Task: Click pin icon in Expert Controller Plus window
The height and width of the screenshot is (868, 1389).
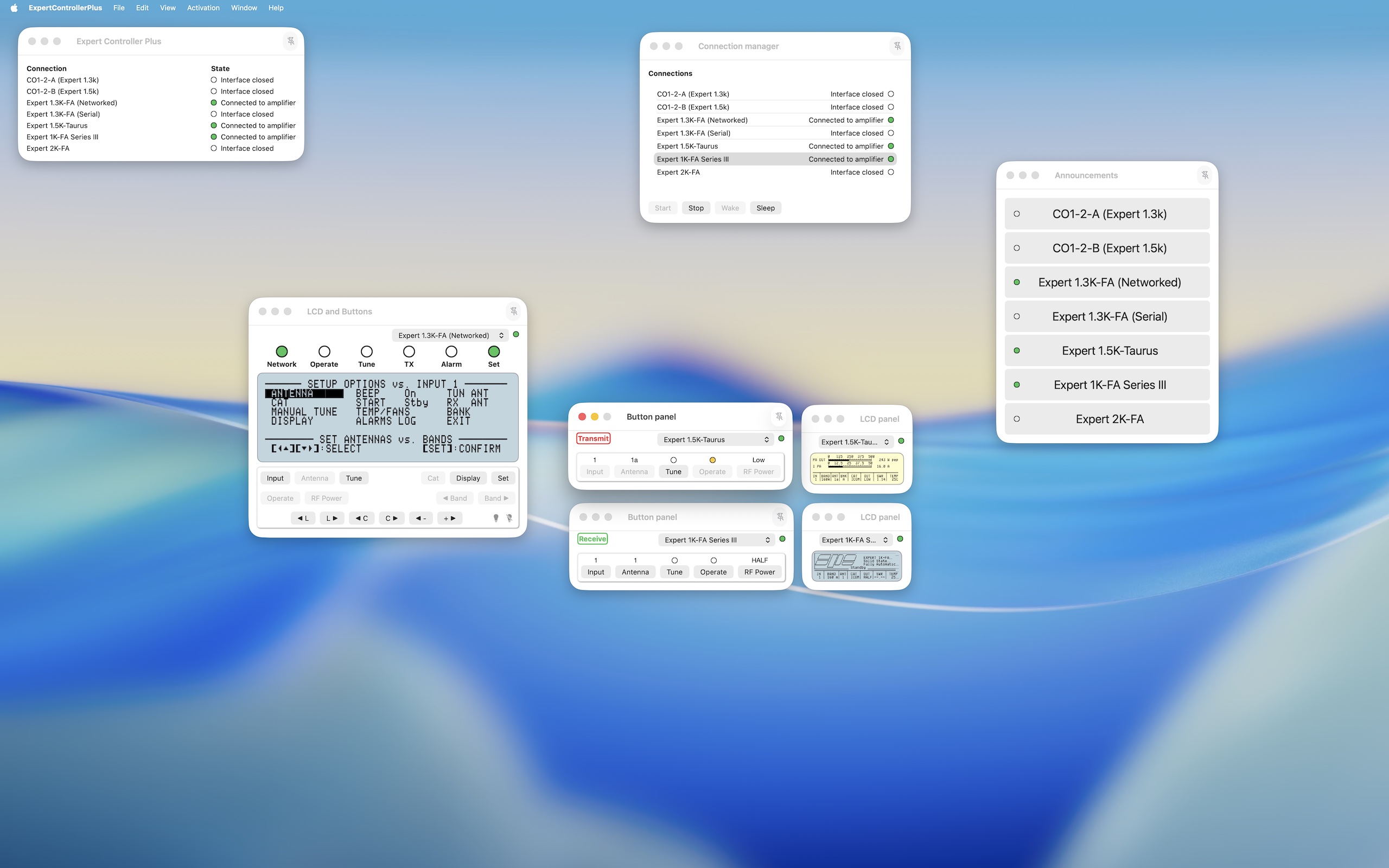Action: point(291,41)
